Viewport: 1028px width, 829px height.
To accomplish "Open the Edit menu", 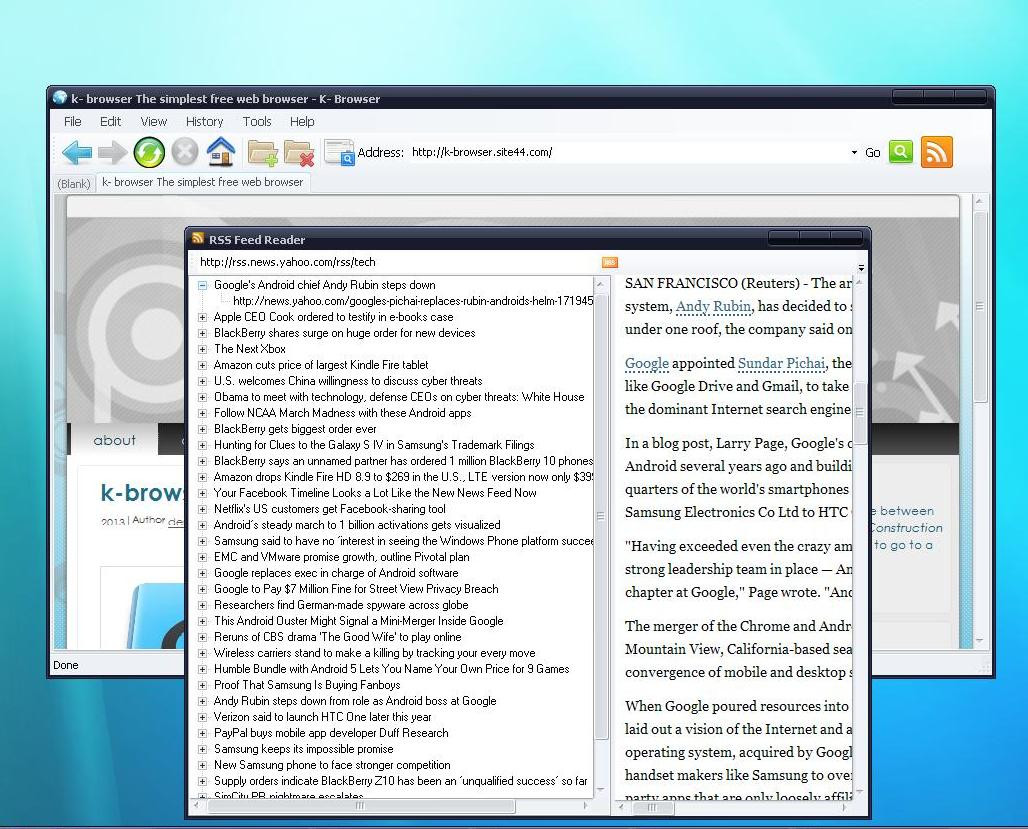I will tap(110, 121).
